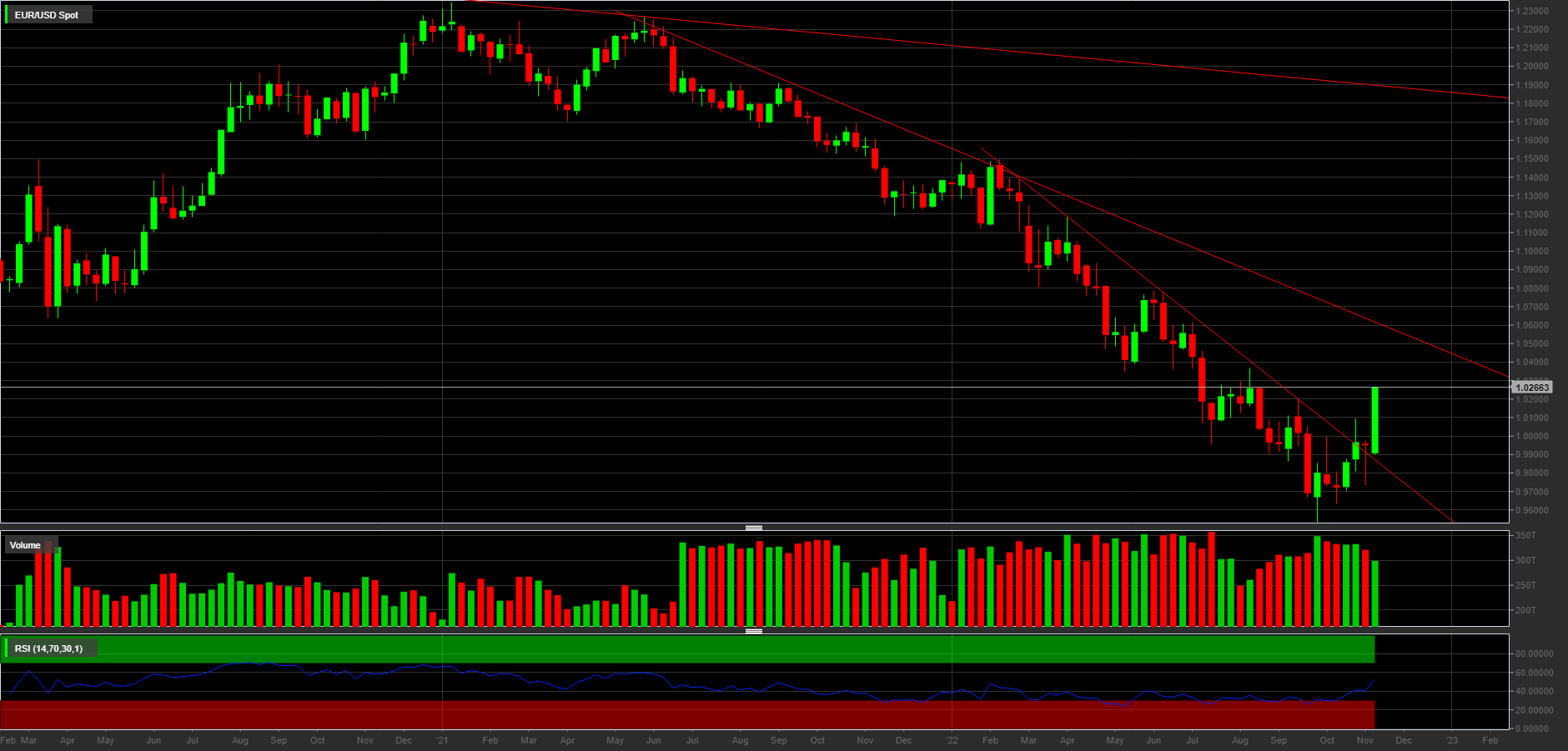Select the latest large green candle
The width and height of the screenshot is (1568, 751).
[1375, 420]
